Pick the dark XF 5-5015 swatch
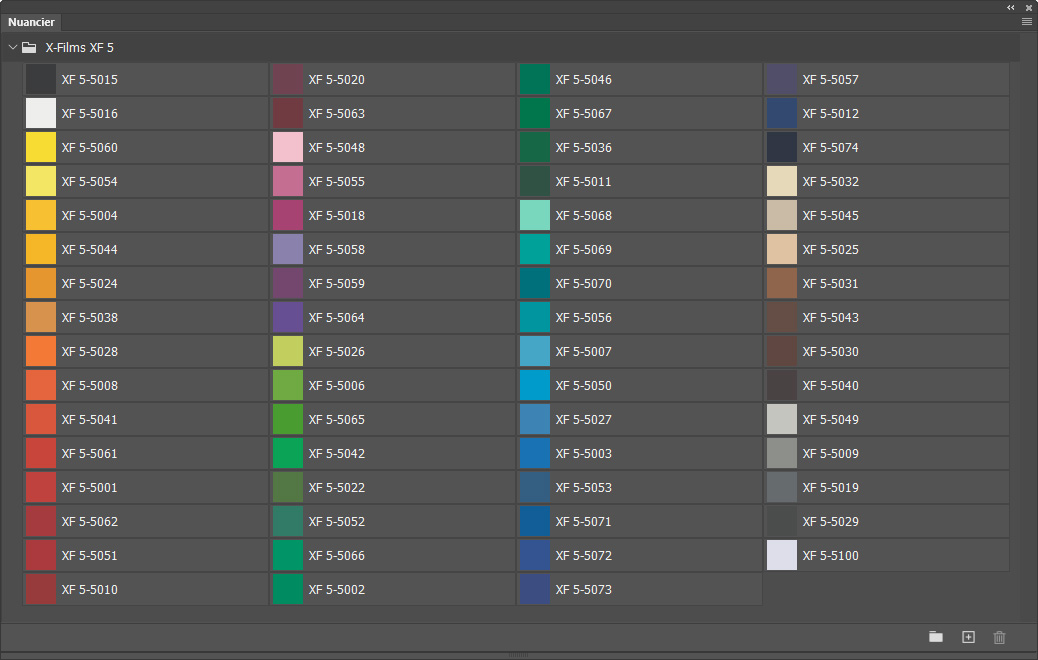 point(41,79)
